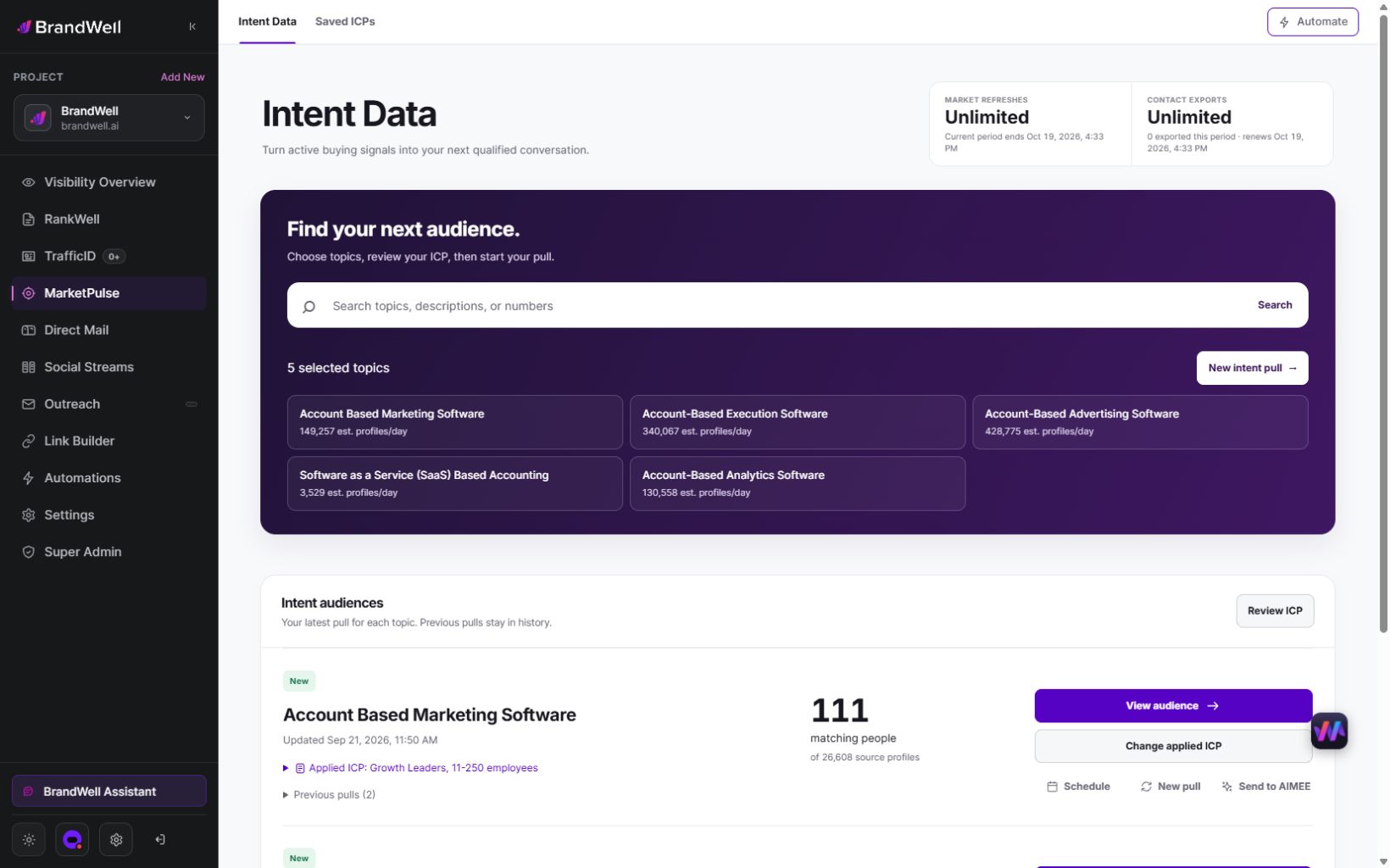Focus the search topics input field
The image size is (1390, 868).
(x=780, y=305)
